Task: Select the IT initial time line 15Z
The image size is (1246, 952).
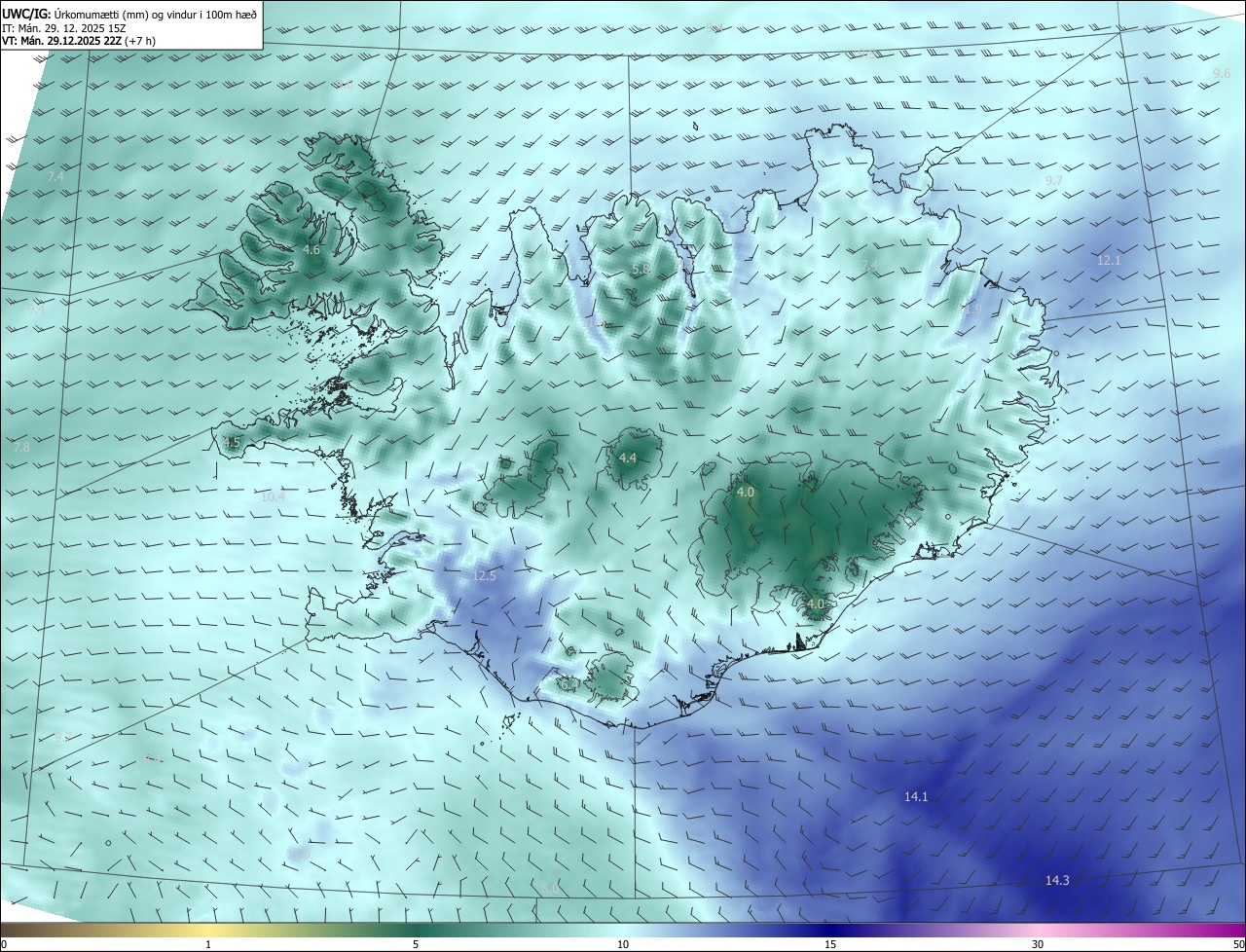Action: tap(63, 28)
